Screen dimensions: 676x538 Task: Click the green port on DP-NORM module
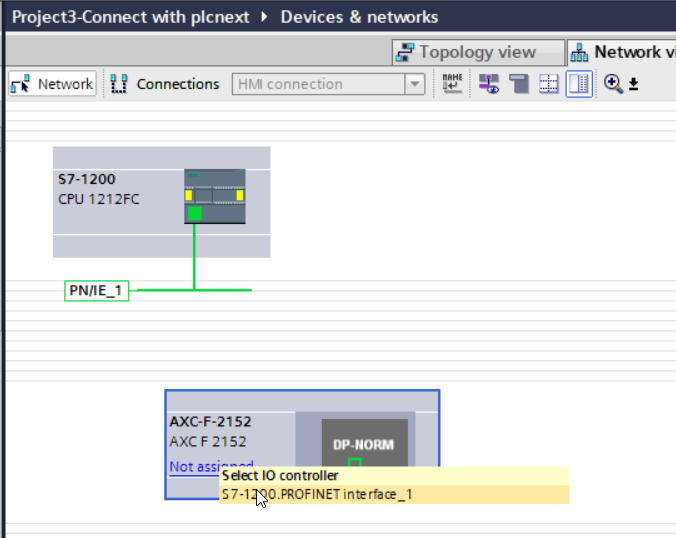click(354, 463)
